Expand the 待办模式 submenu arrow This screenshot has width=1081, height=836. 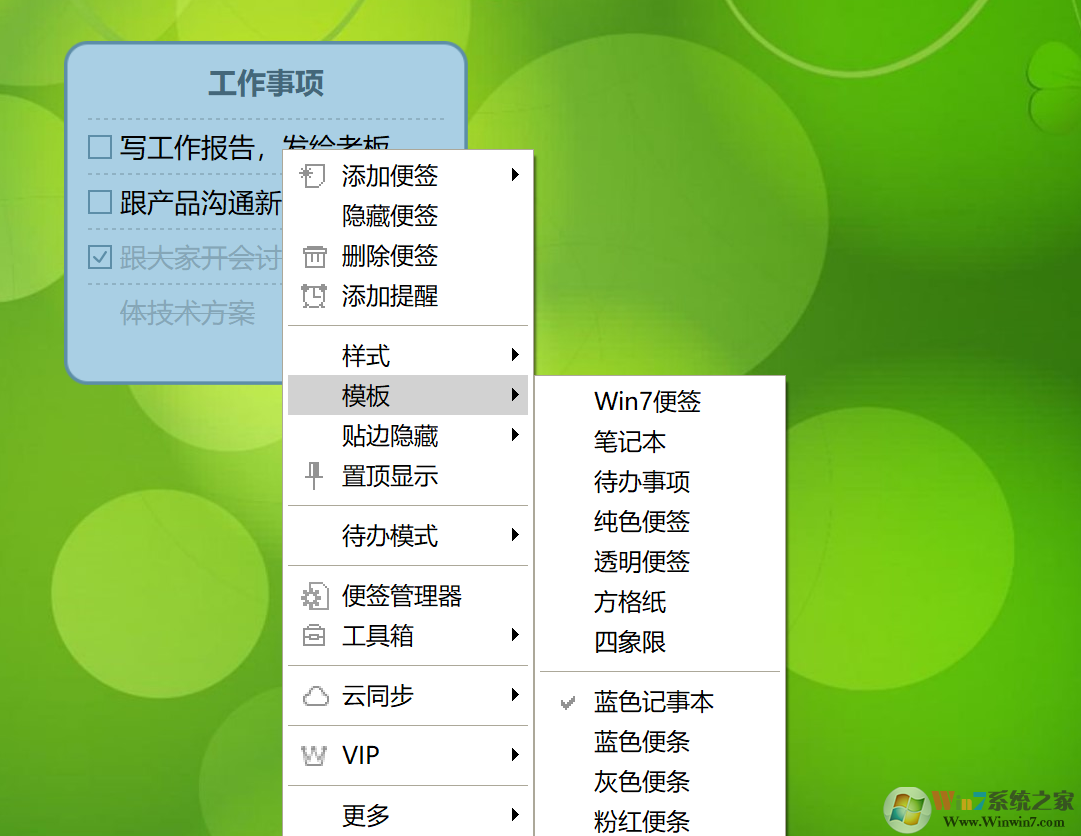pyautogui.click(x=515, y=536)
